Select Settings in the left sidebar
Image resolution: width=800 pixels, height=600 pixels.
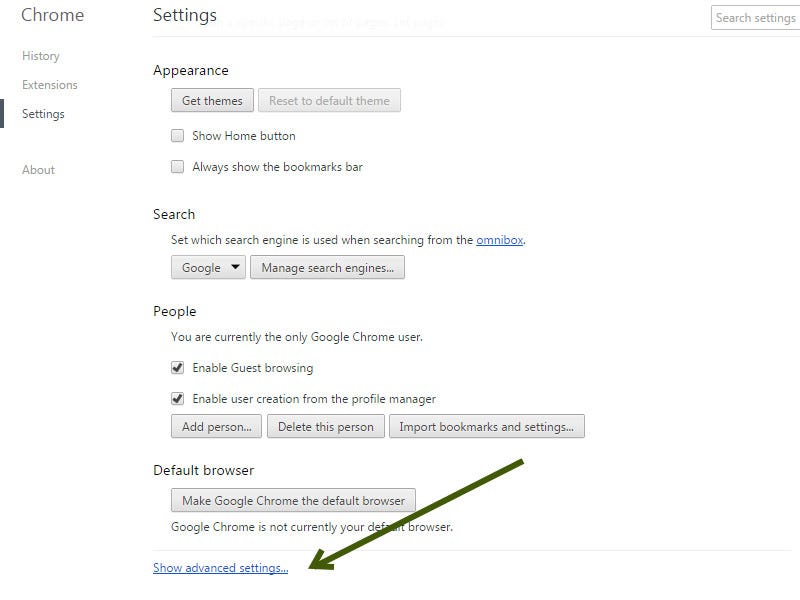point(43,114)
